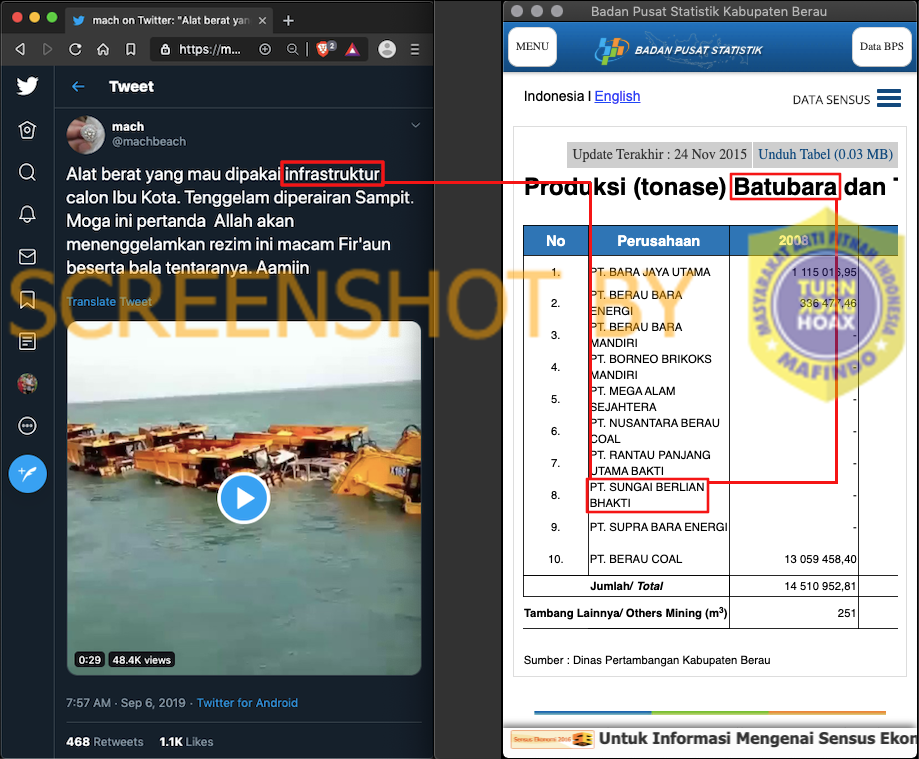Click the address bar URL field

209,50
